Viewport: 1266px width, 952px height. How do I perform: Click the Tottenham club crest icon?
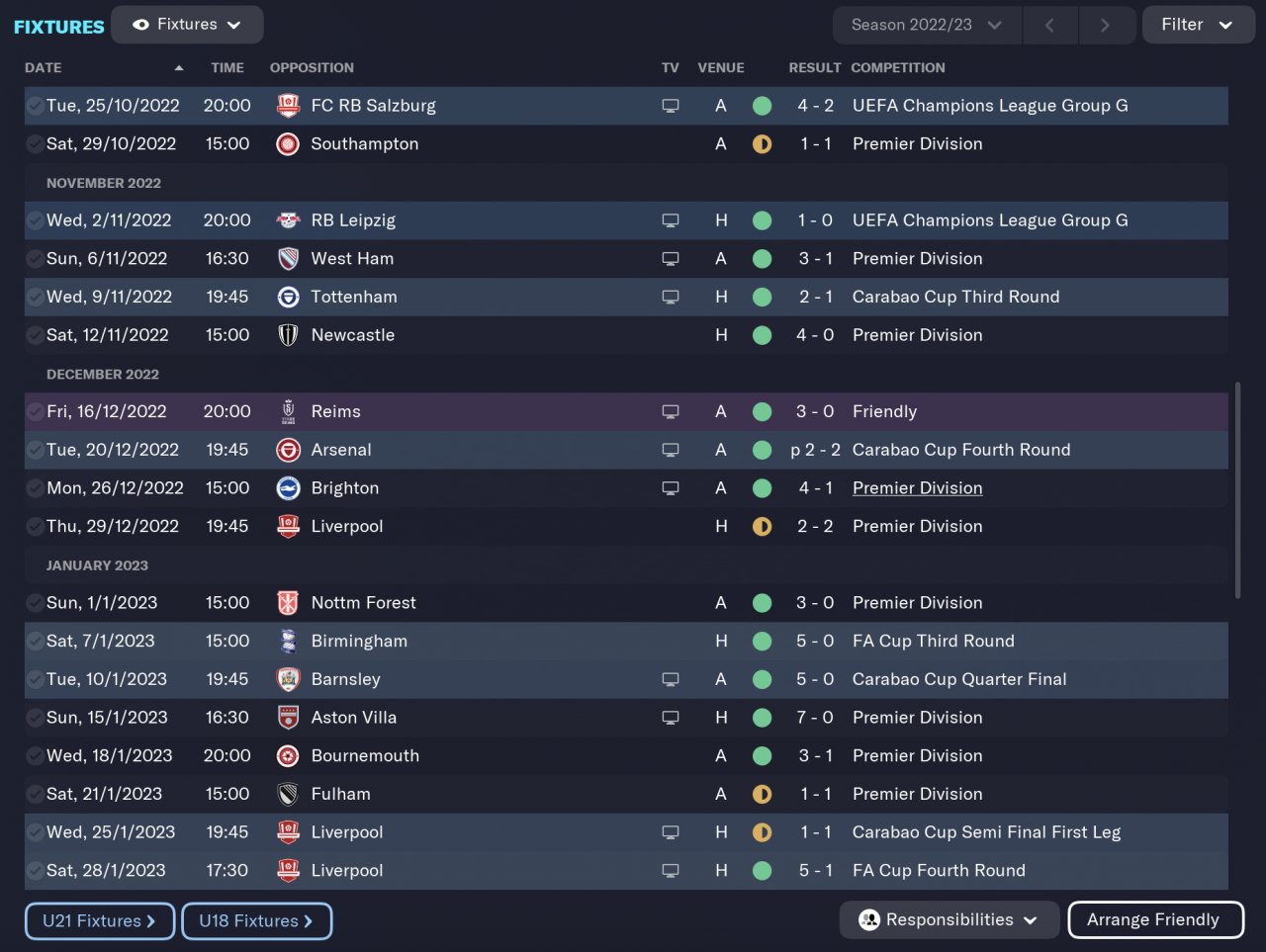(288, 297)
